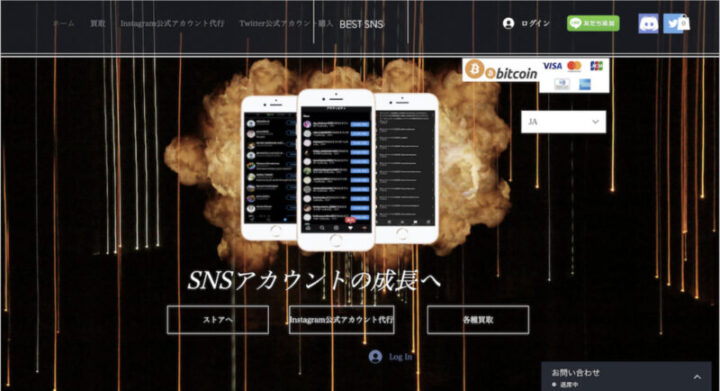The image size is (720, 391).
Task: Click the green LINE add-friend button
Action: click(x=593, y=23)
